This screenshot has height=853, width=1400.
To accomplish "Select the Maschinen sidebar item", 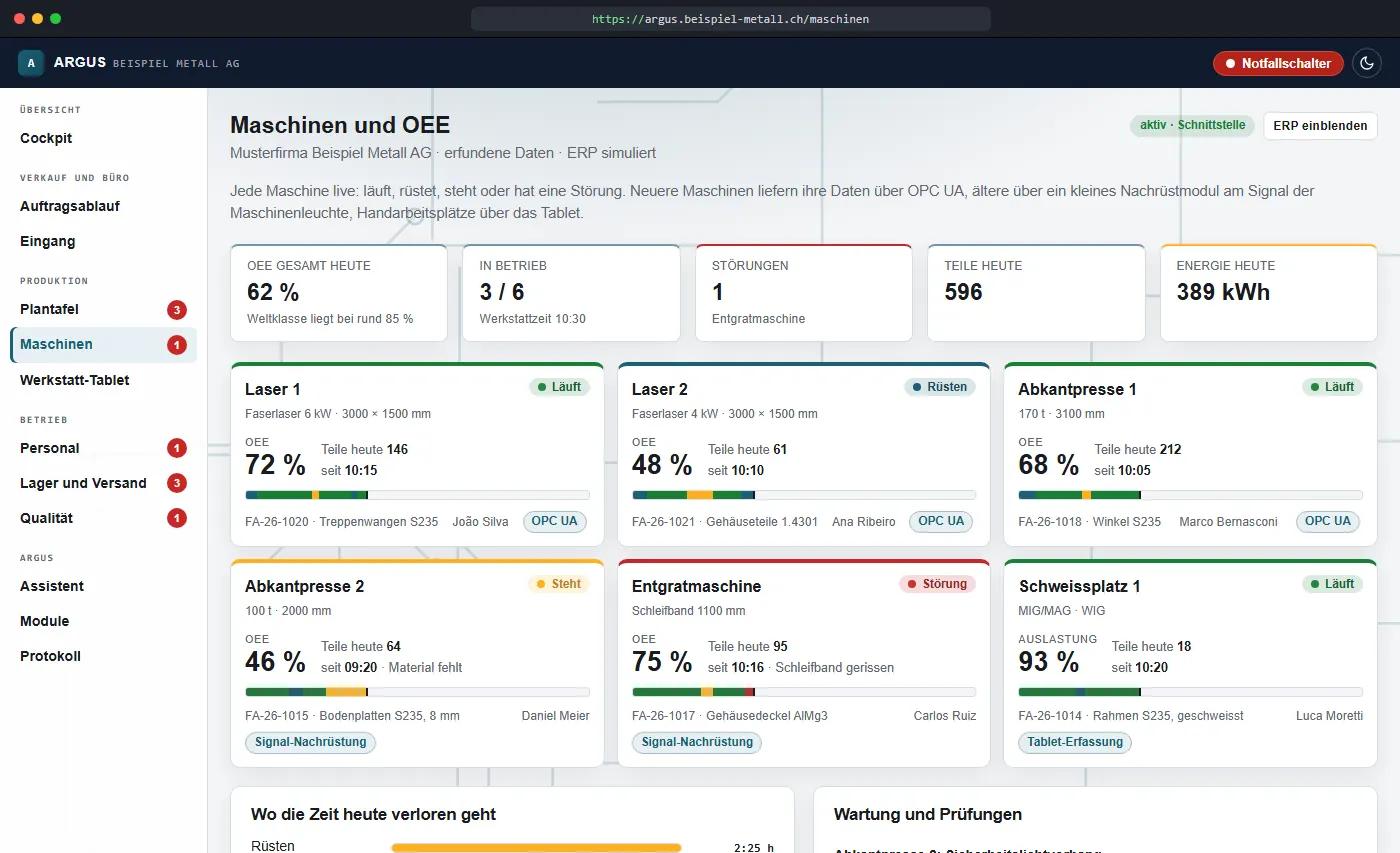I will tap(103, 344).
